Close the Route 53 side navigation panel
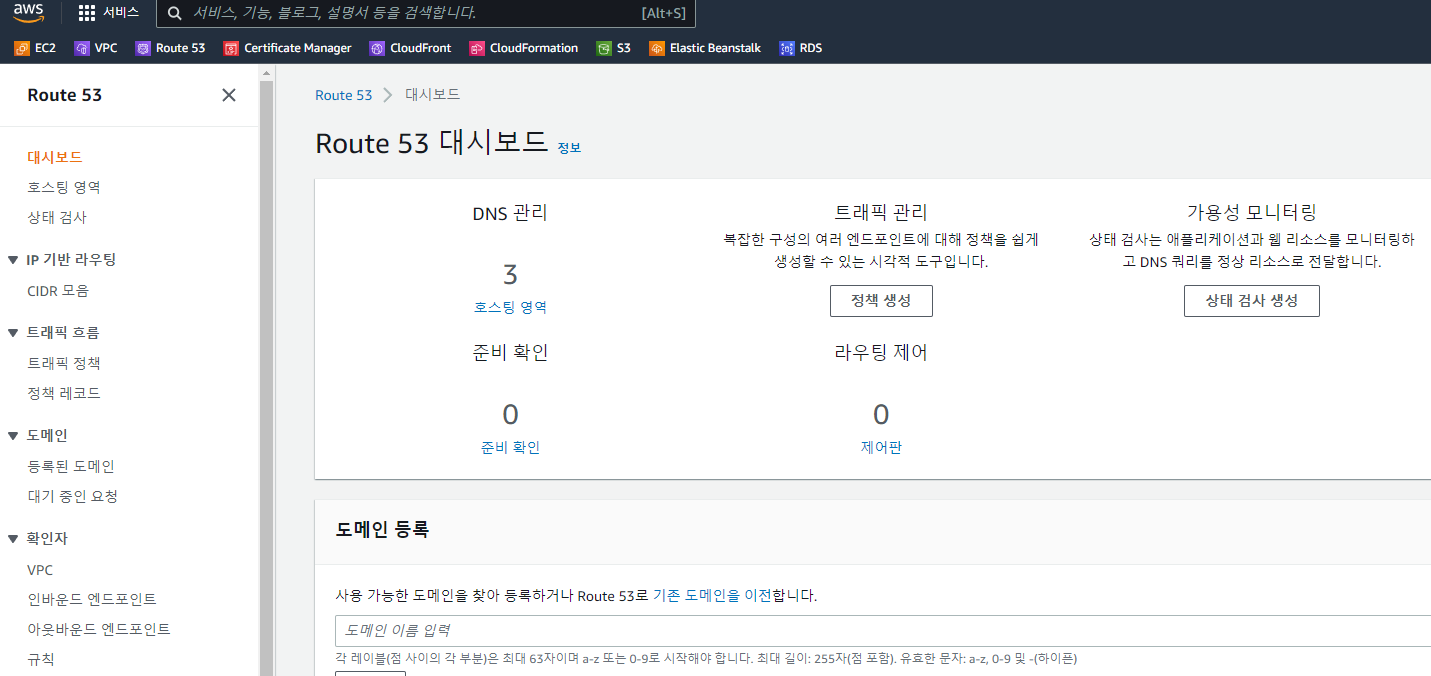Image resolution: width=1431 pixels, height=676 pixels. [x=229, y=95]
